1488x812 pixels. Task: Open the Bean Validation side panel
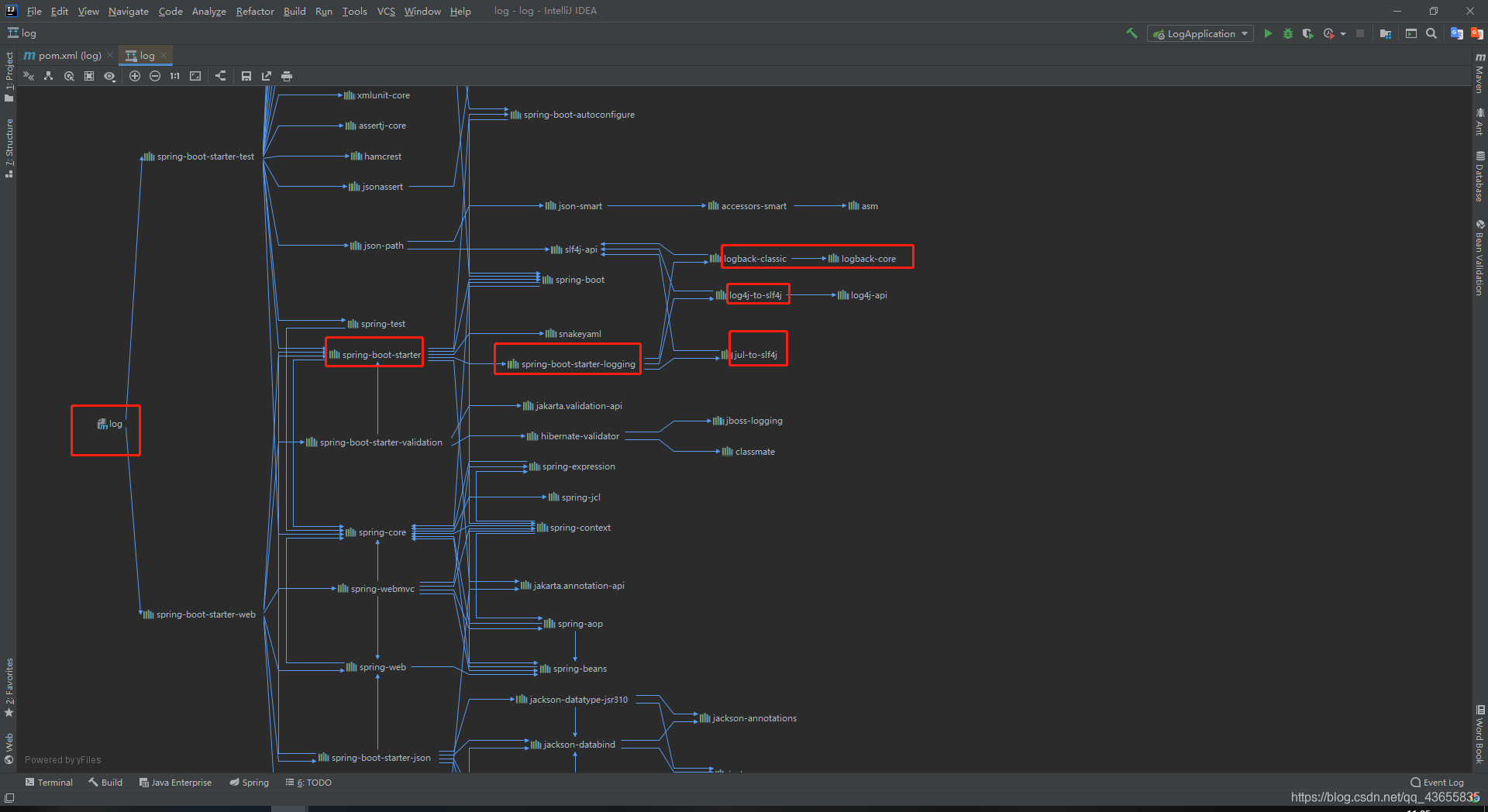(1479, 257)
